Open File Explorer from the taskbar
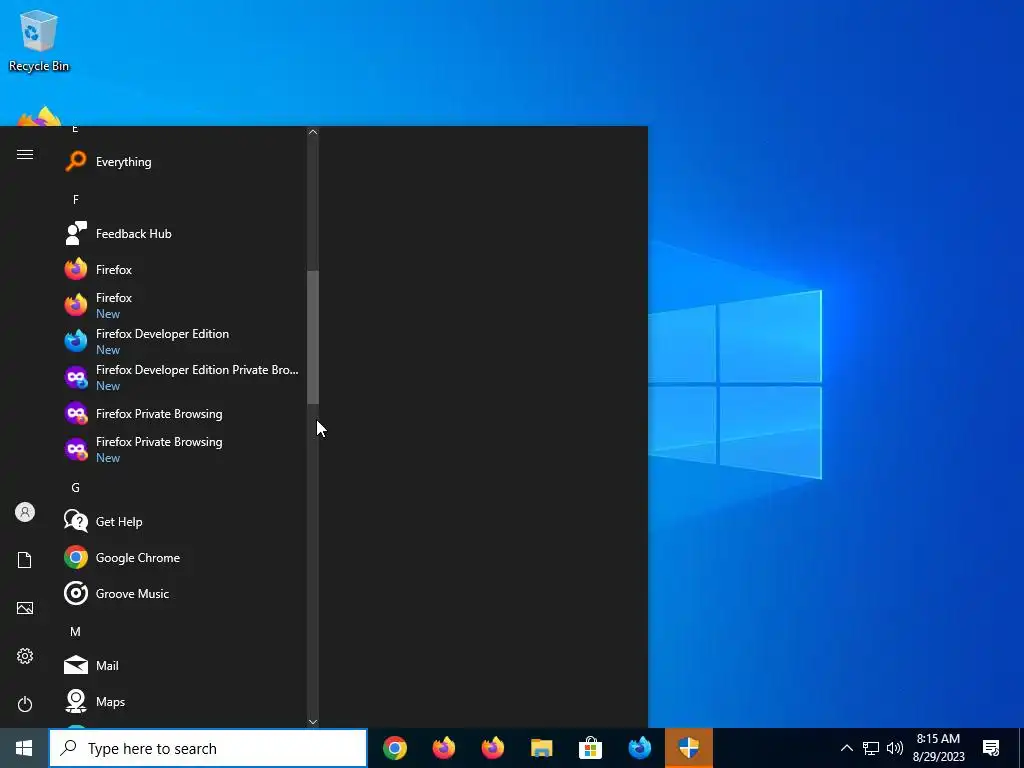1024x768 pixels. tap(542, 748)
